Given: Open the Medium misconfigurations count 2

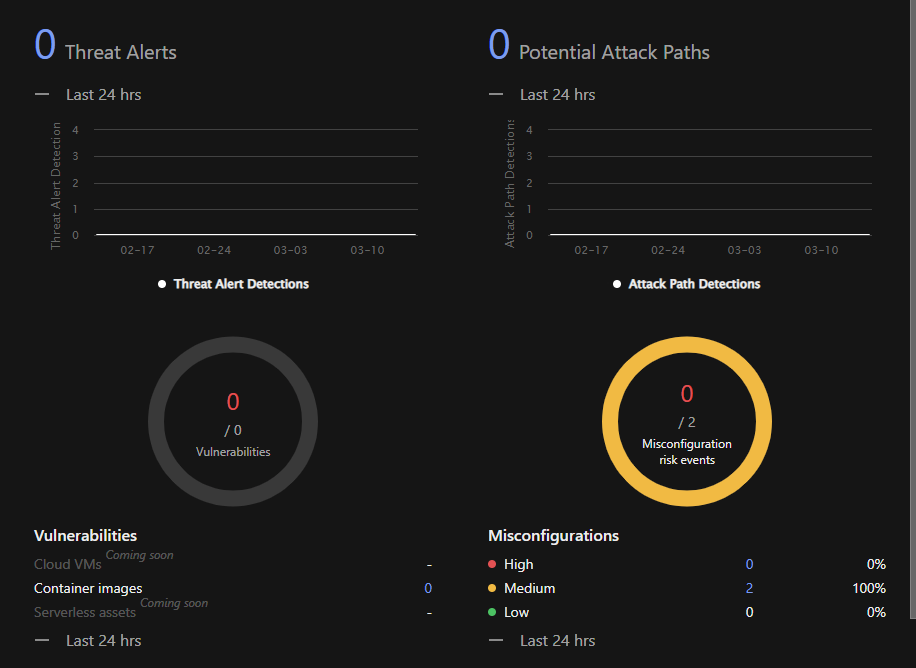Looking at the screenshot, I should click(x=749, y=589).
